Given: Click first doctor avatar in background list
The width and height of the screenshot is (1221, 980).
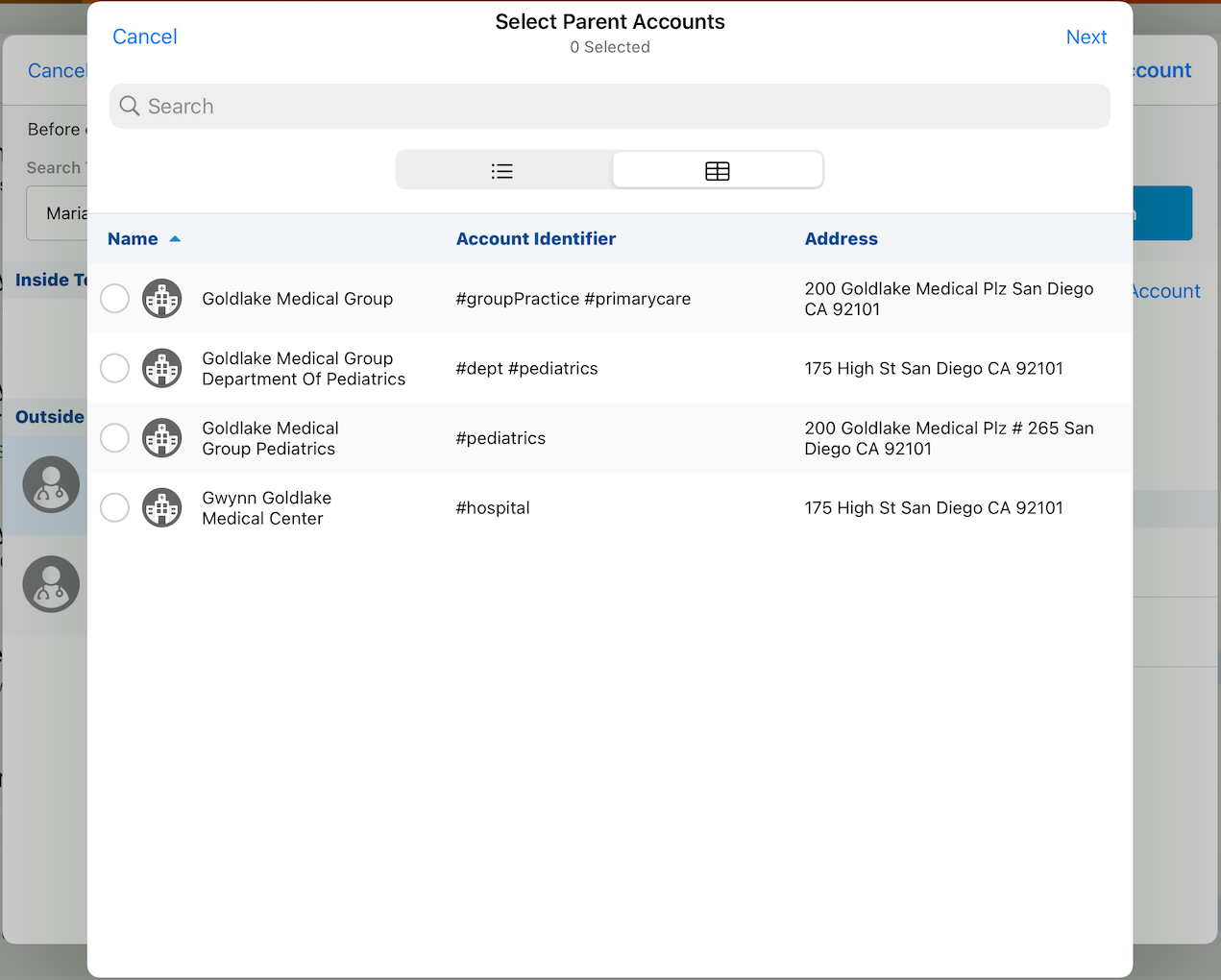Looking at the screenshot, I should (x=51, y=484).
